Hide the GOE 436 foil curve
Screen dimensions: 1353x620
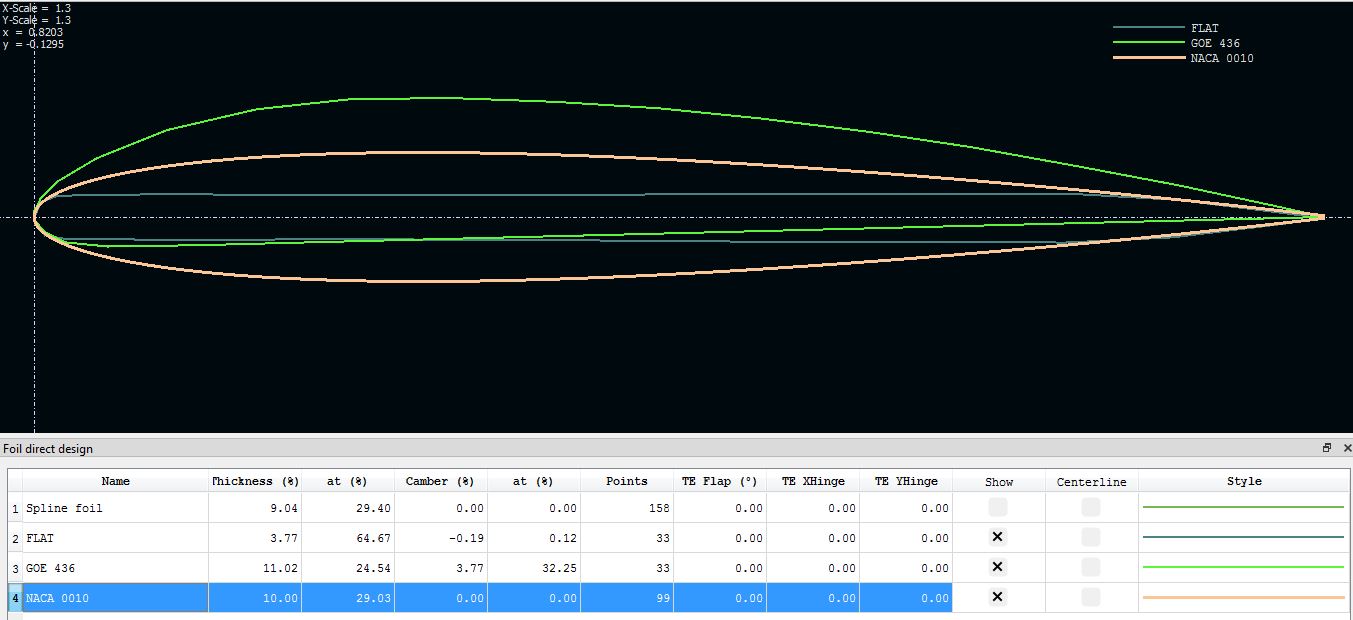coord(997,568)
